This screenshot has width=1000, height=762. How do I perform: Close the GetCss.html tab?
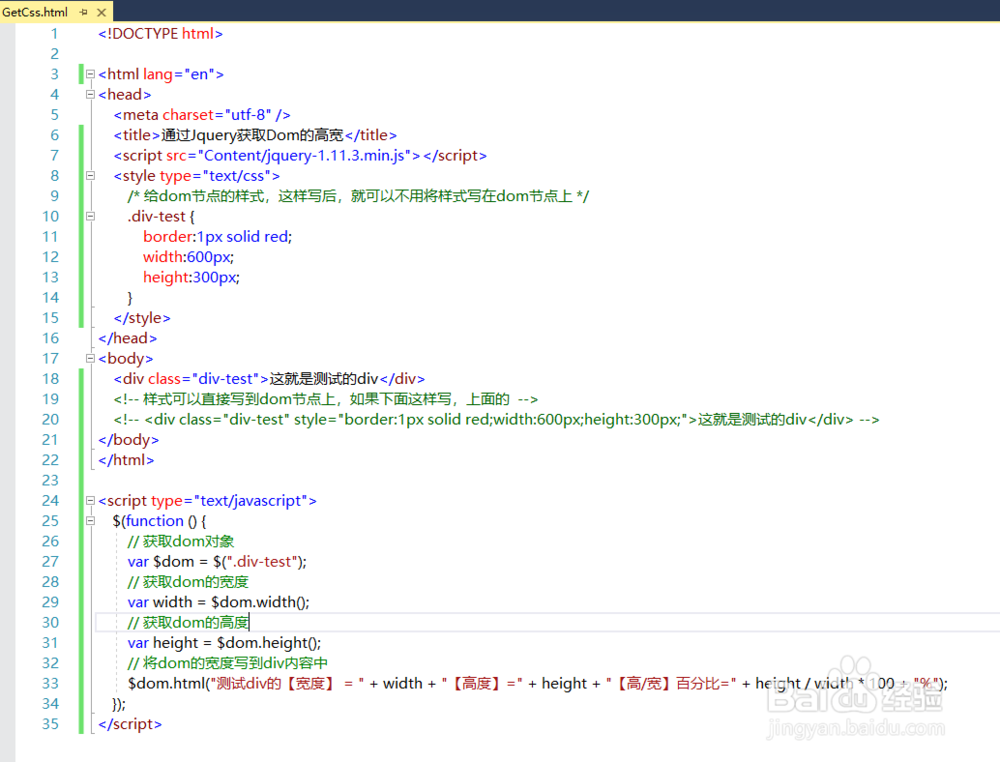pyautogui.click(x=101, y=12)
